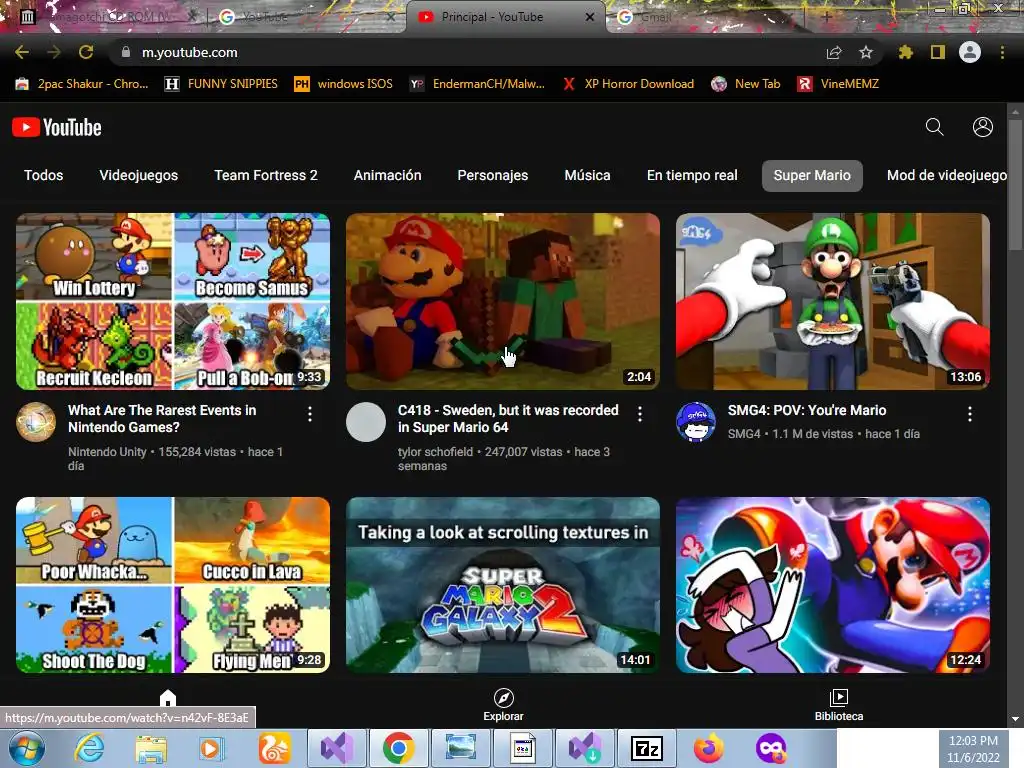1024x768 pixels.
Task: Select the Team Fortress 2 filter chip
Action: [x=266, y=175]
